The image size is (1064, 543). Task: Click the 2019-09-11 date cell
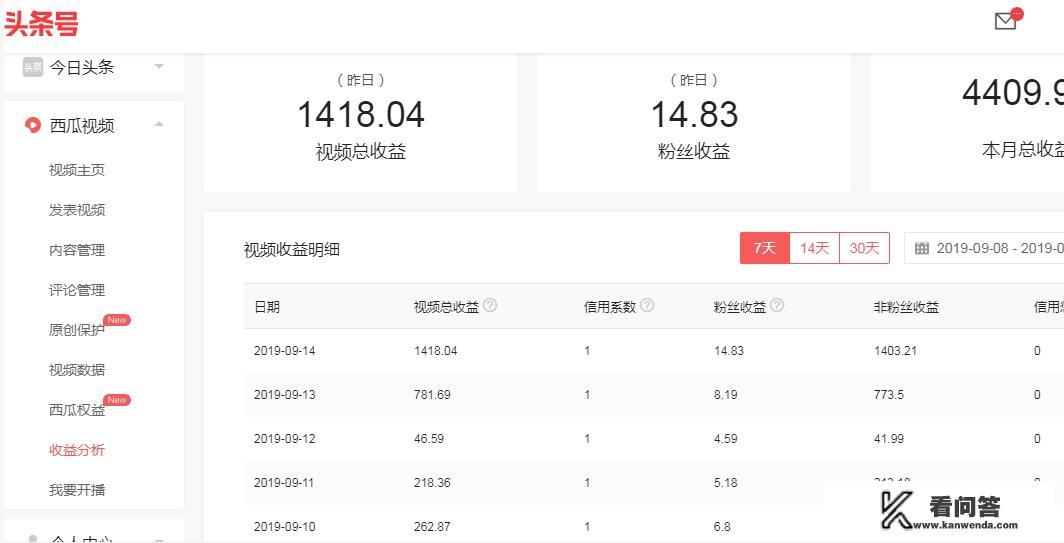click(284, 483)
